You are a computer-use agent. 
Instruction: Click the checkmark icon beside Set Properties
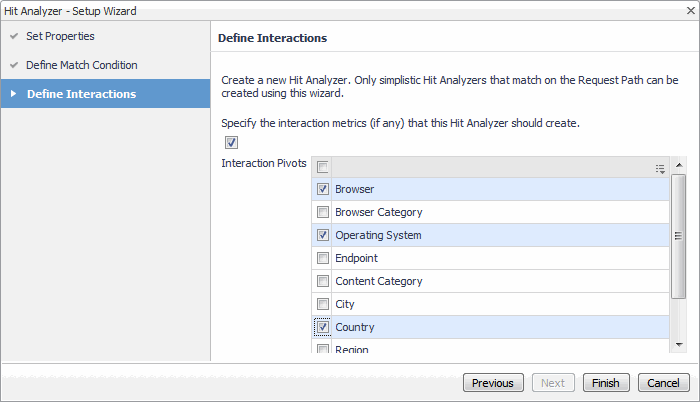(x=13, y=37)
